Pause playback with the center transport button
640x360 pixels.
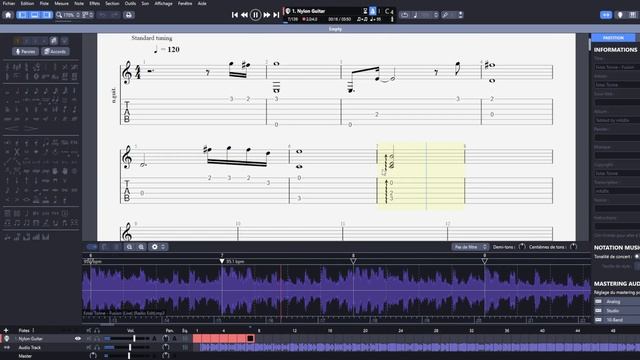tap(256, 15)
